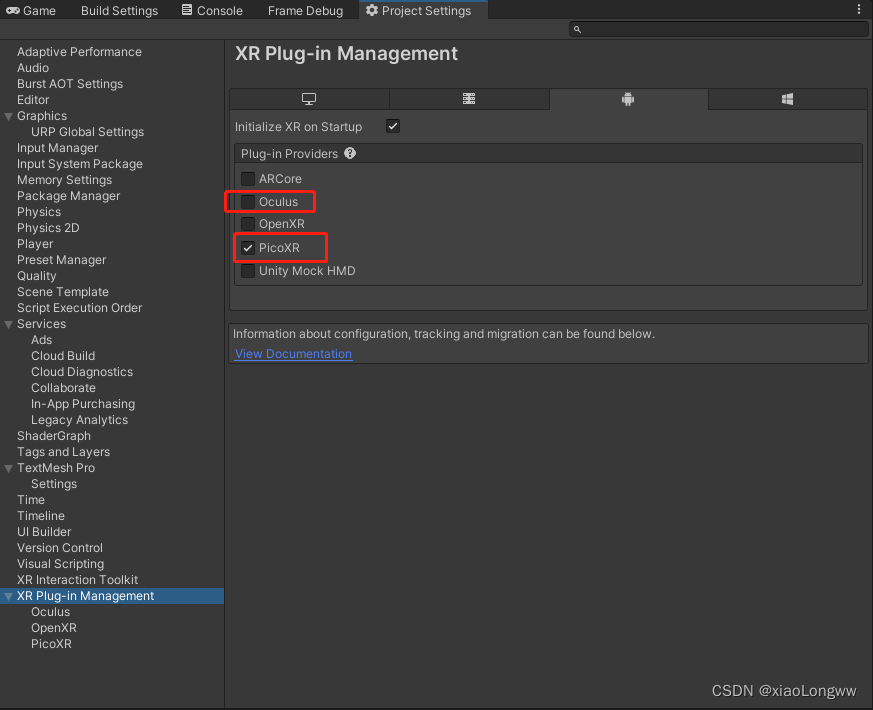Open Package Manager settings

pos(68,196)
